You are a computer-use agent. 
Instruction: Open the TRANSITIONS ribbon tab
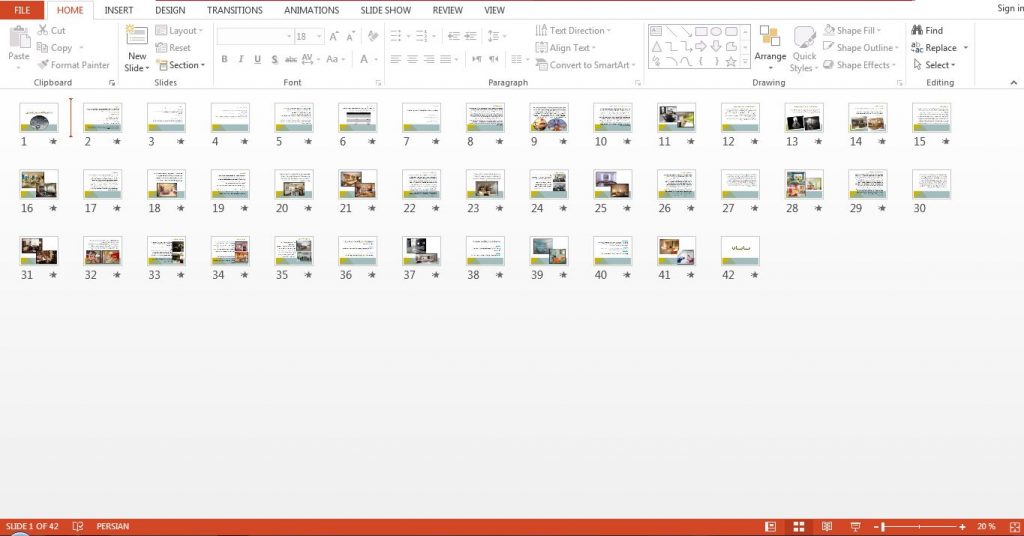[234, 10]
